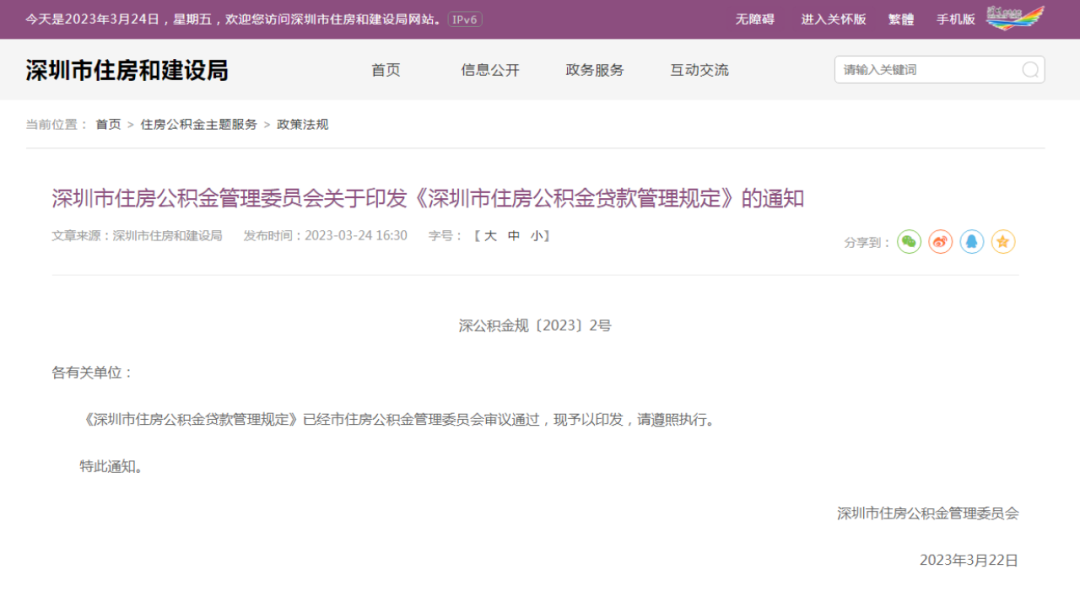The image size is (1080, 591).
Task: Focus the keyword search input field
Action: [925, 70]
